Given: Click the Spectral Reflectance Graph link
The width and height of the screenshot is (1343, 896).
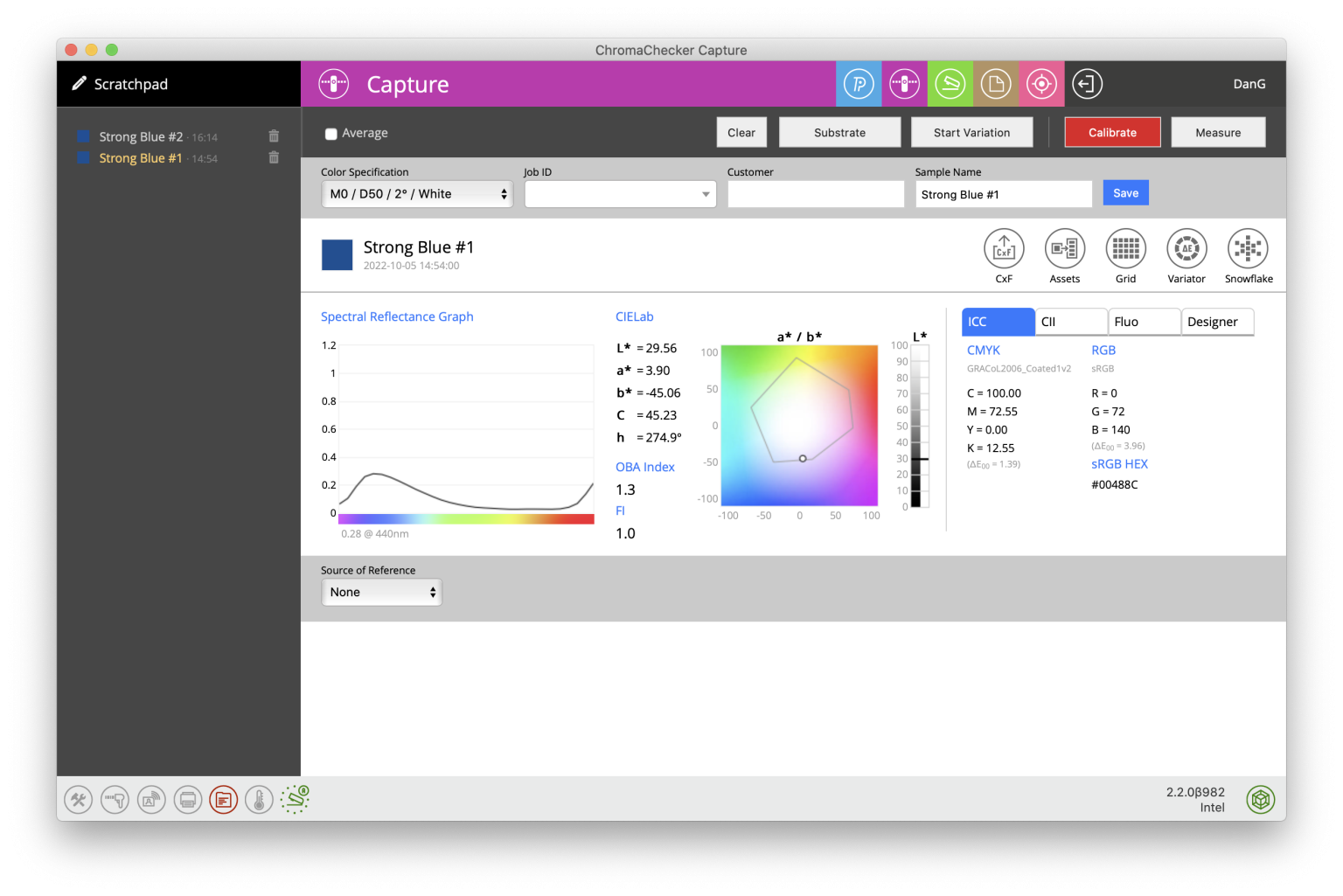Looking at the screenshot, I should [x=397, y=316].
